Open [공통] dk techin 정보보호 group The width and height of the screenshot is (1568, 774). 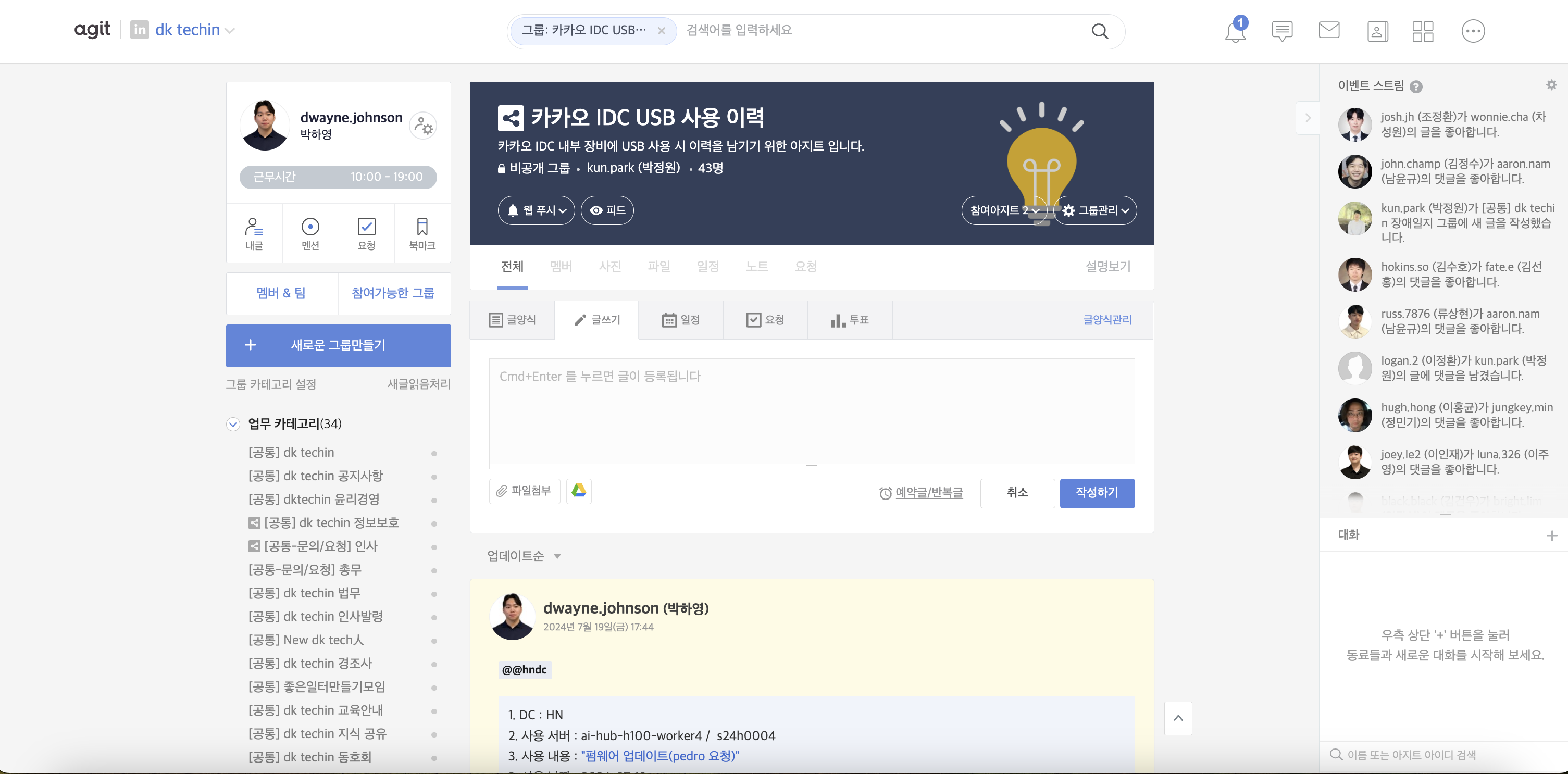pyautogui.click(x=331, y=523)
